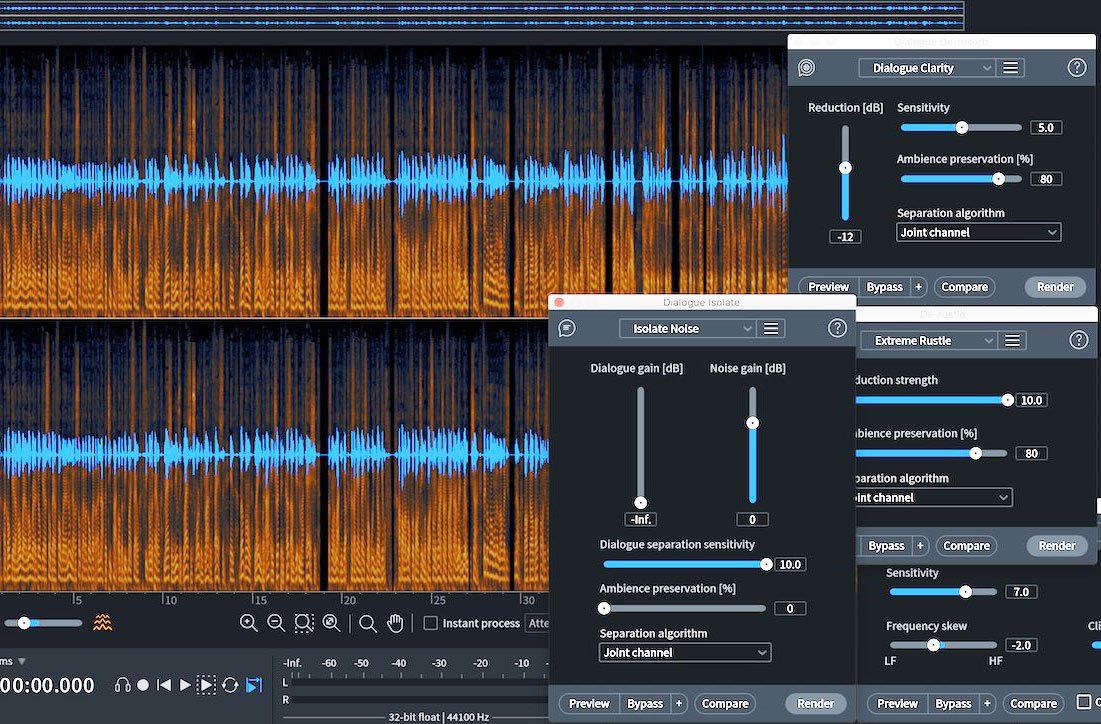Open preset menu in Dialogue De-reverb panel

[1011, 68]
